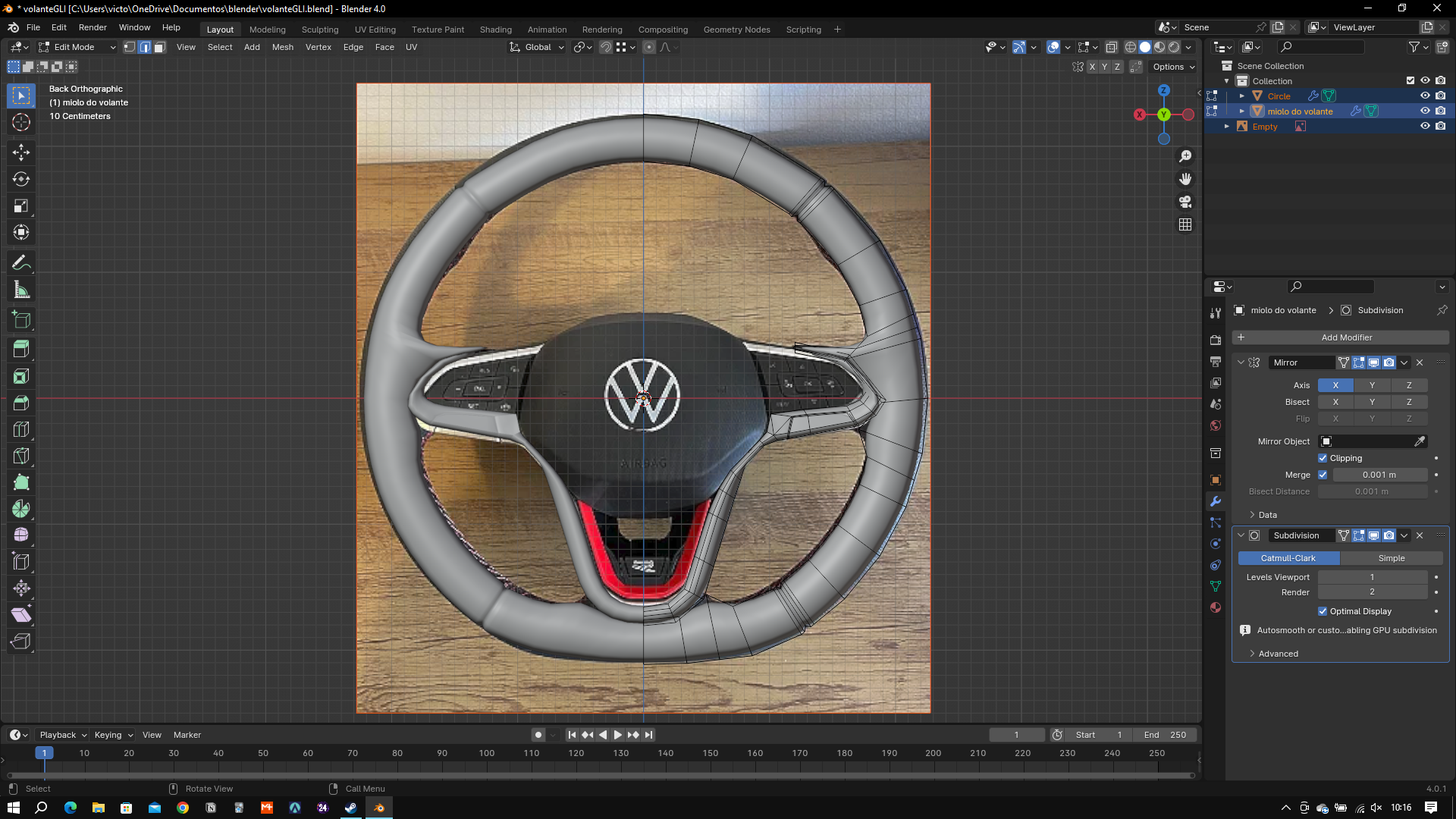Adjust the Levels Viewport value field
The width and height of the screenshot is (1456, 819).
coord(1372,577)
